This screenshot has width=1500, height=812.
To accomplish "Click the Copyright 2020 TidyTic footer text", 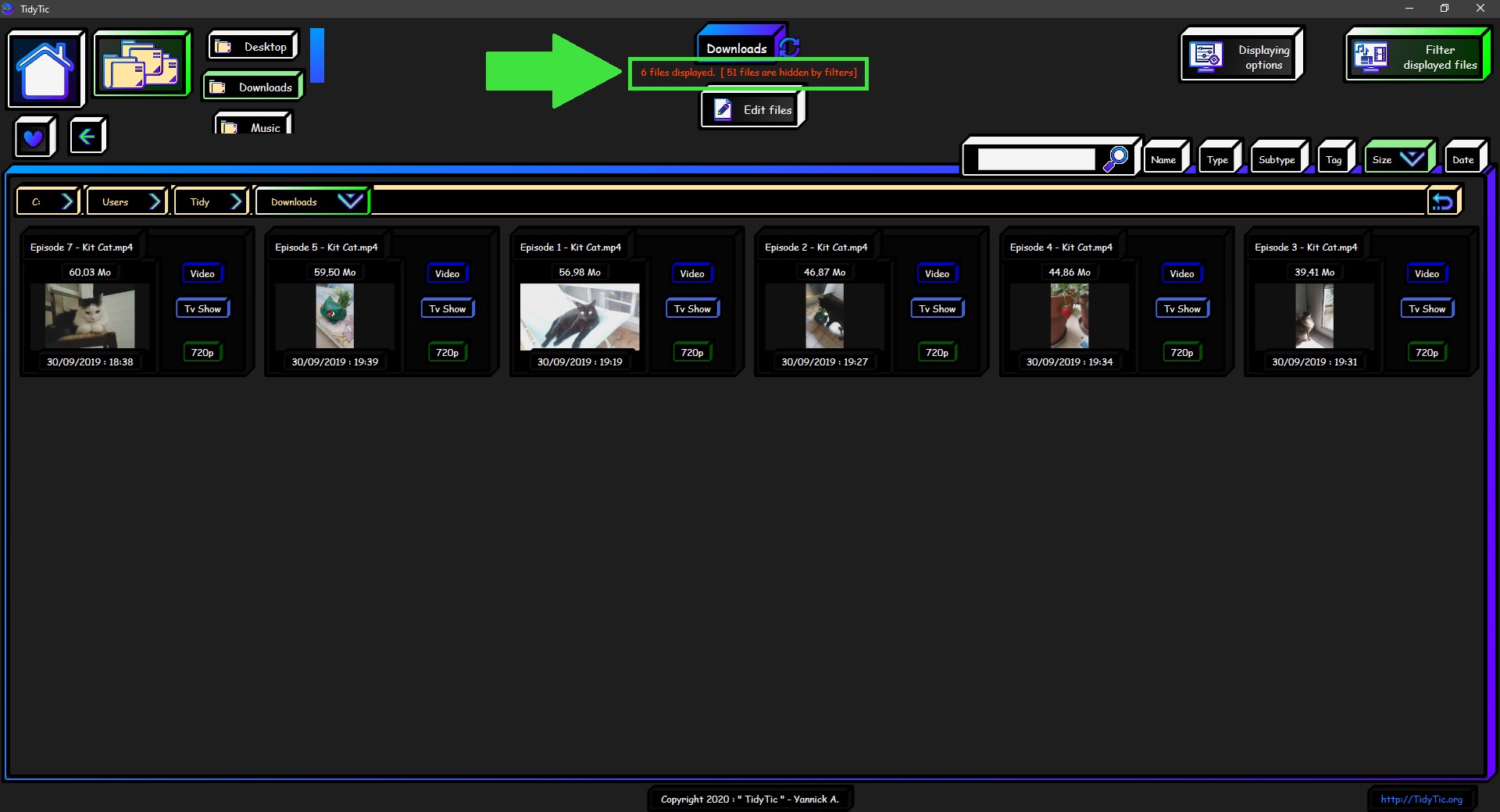I will point(749,799).
